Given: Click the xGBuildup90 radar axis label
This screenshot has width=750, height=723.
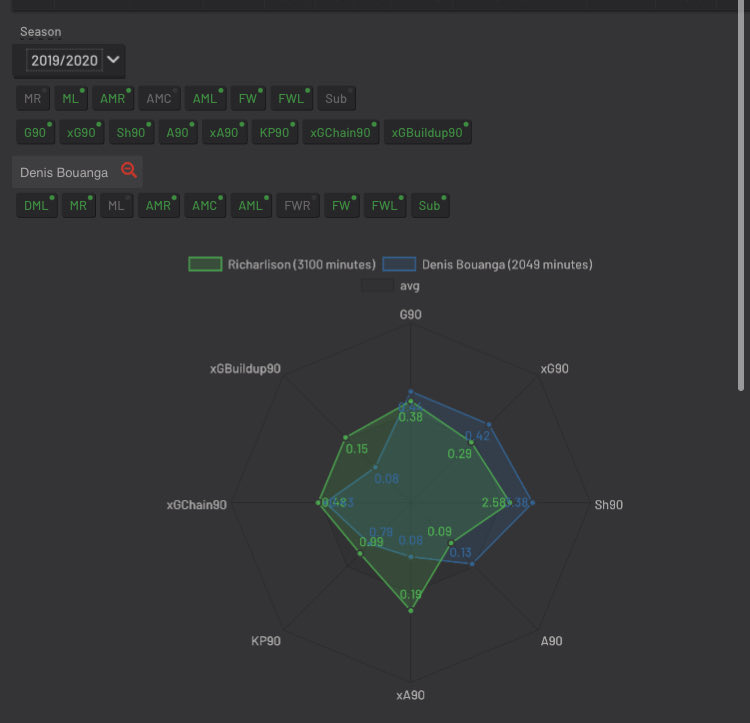Looking at the screenshot, I should point(245,369).
